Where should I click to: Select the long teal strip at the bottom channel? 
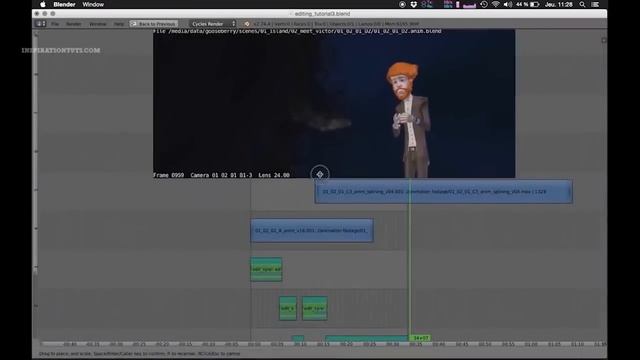pyautogui.click(x=367, y=338)
